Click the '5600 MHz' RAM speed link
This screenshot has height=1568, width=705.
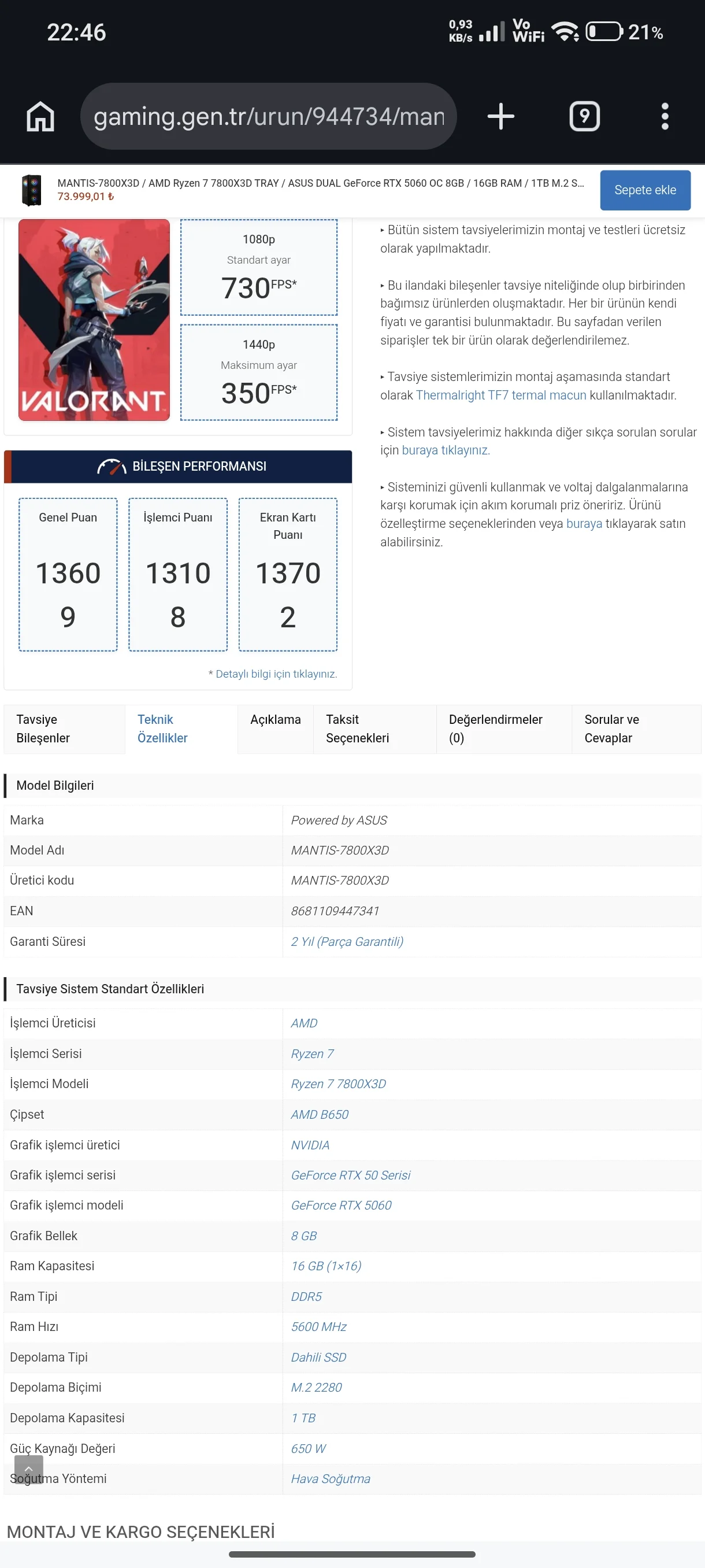click(318, 1326)
